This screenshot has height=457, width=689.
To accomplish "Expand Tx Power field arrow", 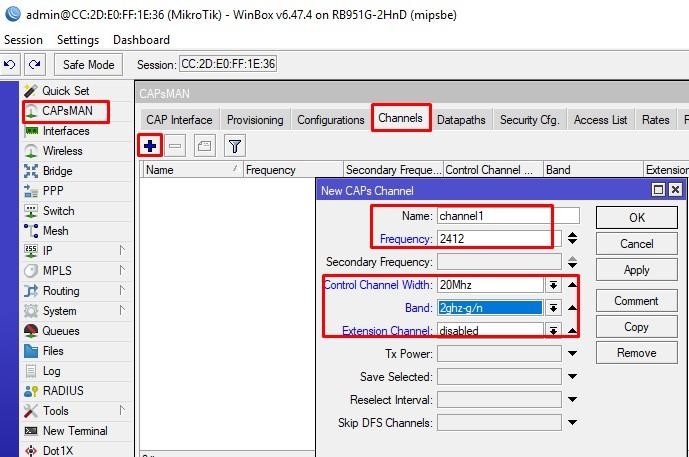I will pyautogui.click(x=572, y=353).
